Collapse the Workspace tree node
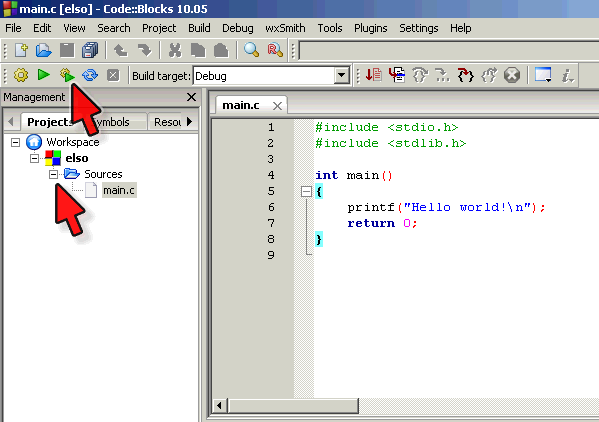Screen dimensions: 599x422 [15, 142]
